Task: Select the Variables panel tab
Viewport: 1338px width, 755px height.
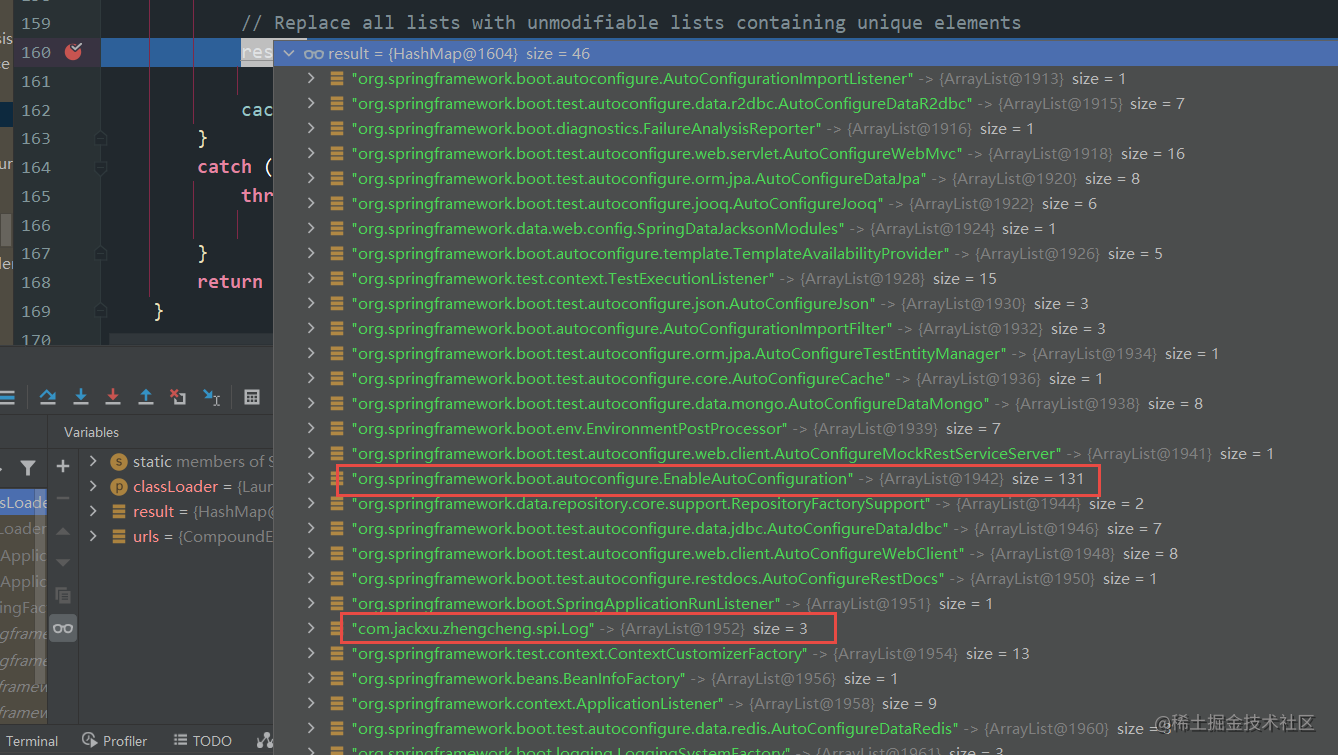Action: pos(91,432)
